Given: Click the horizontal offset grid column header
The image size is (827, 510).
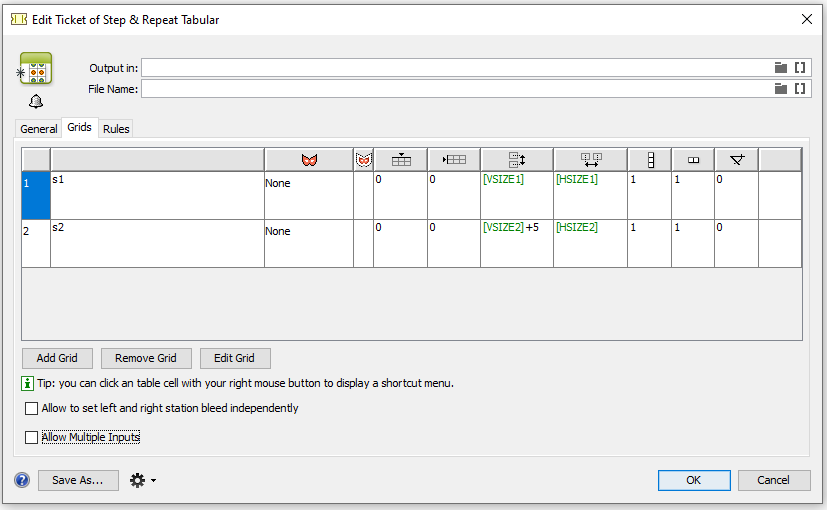Looking at the screenshot, I should pos(454,160).
